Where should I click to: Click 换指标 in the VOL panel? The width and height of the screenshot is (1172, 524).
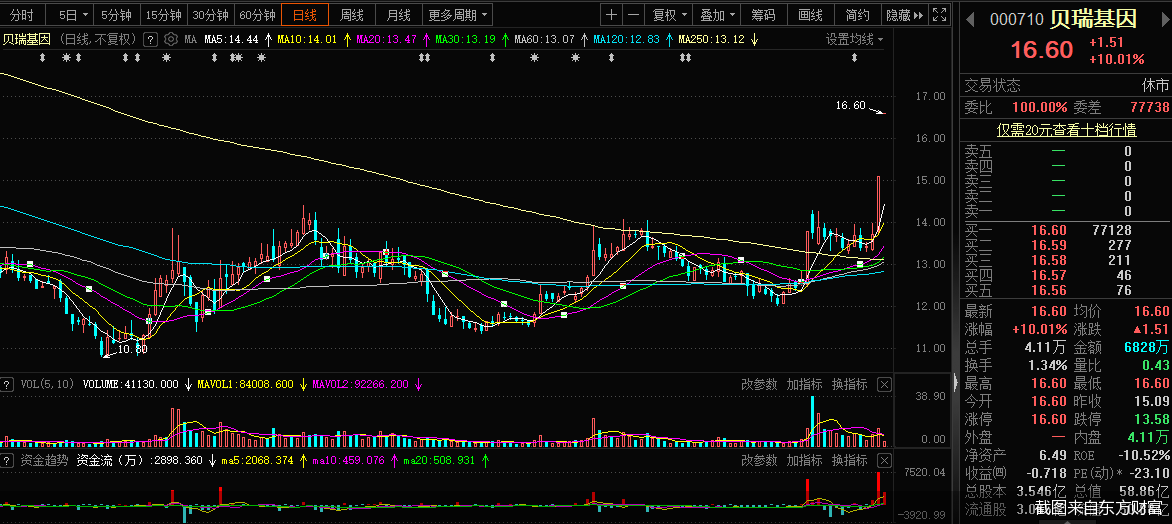click(x=850, y=384)
